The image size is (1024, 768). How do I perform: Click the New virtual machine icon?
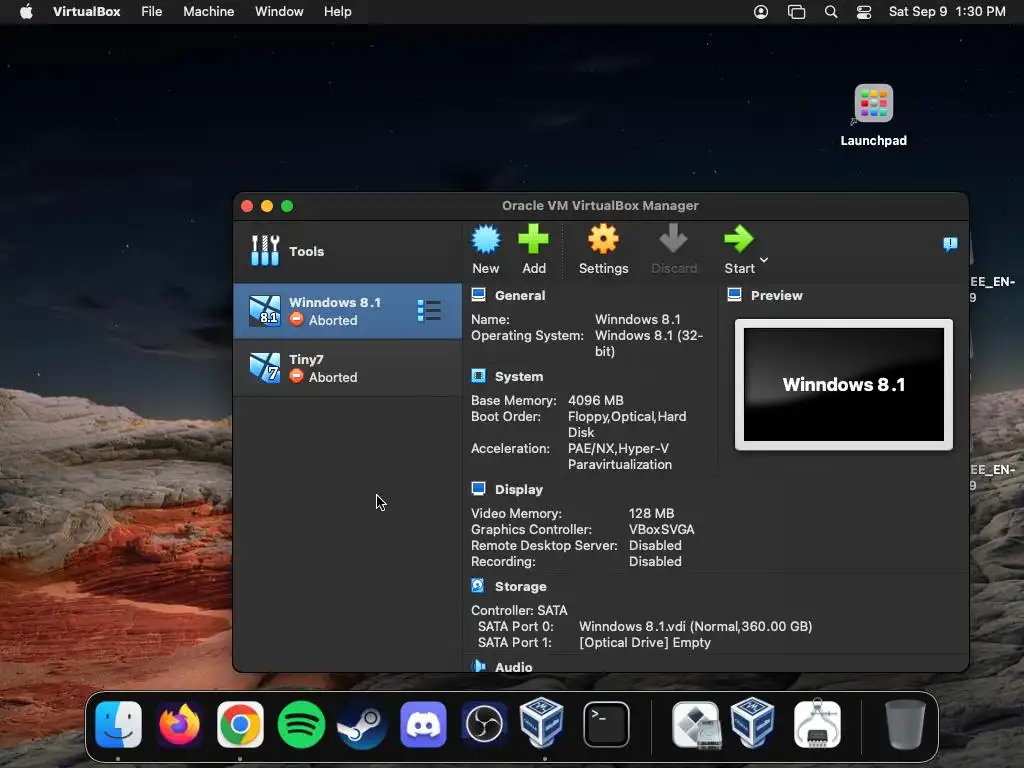tap(486, 240)
